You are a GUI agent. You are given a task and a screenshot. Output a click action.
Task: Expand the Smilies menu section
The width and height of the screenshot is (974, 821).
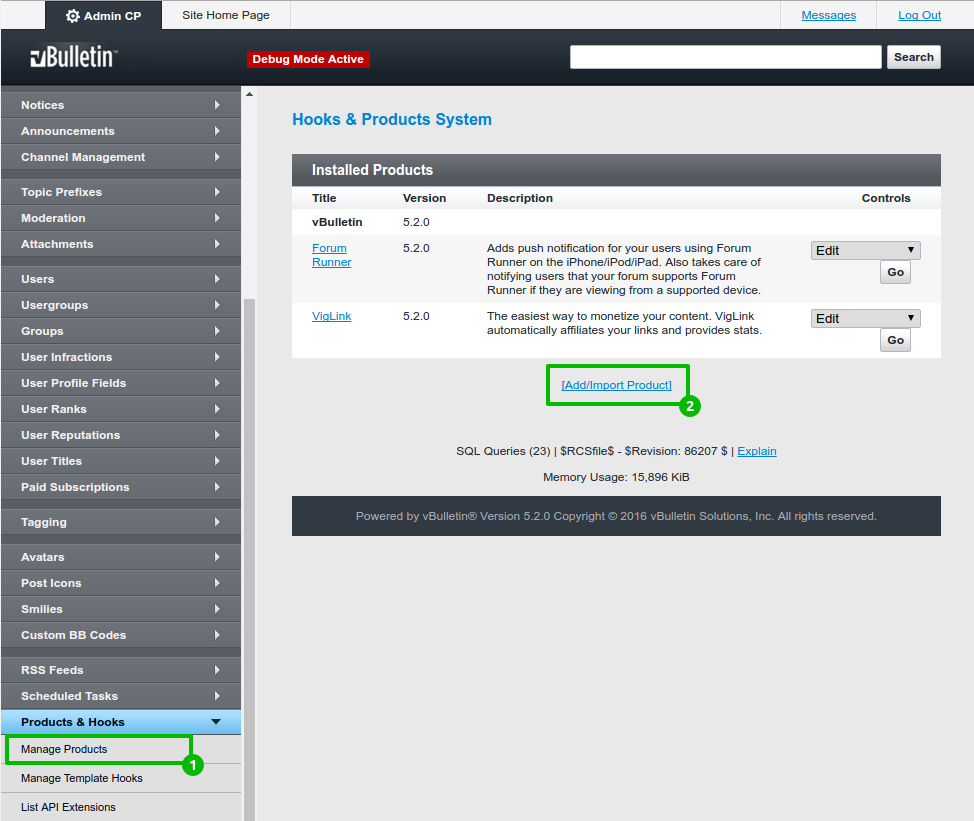tap(121, 609)
